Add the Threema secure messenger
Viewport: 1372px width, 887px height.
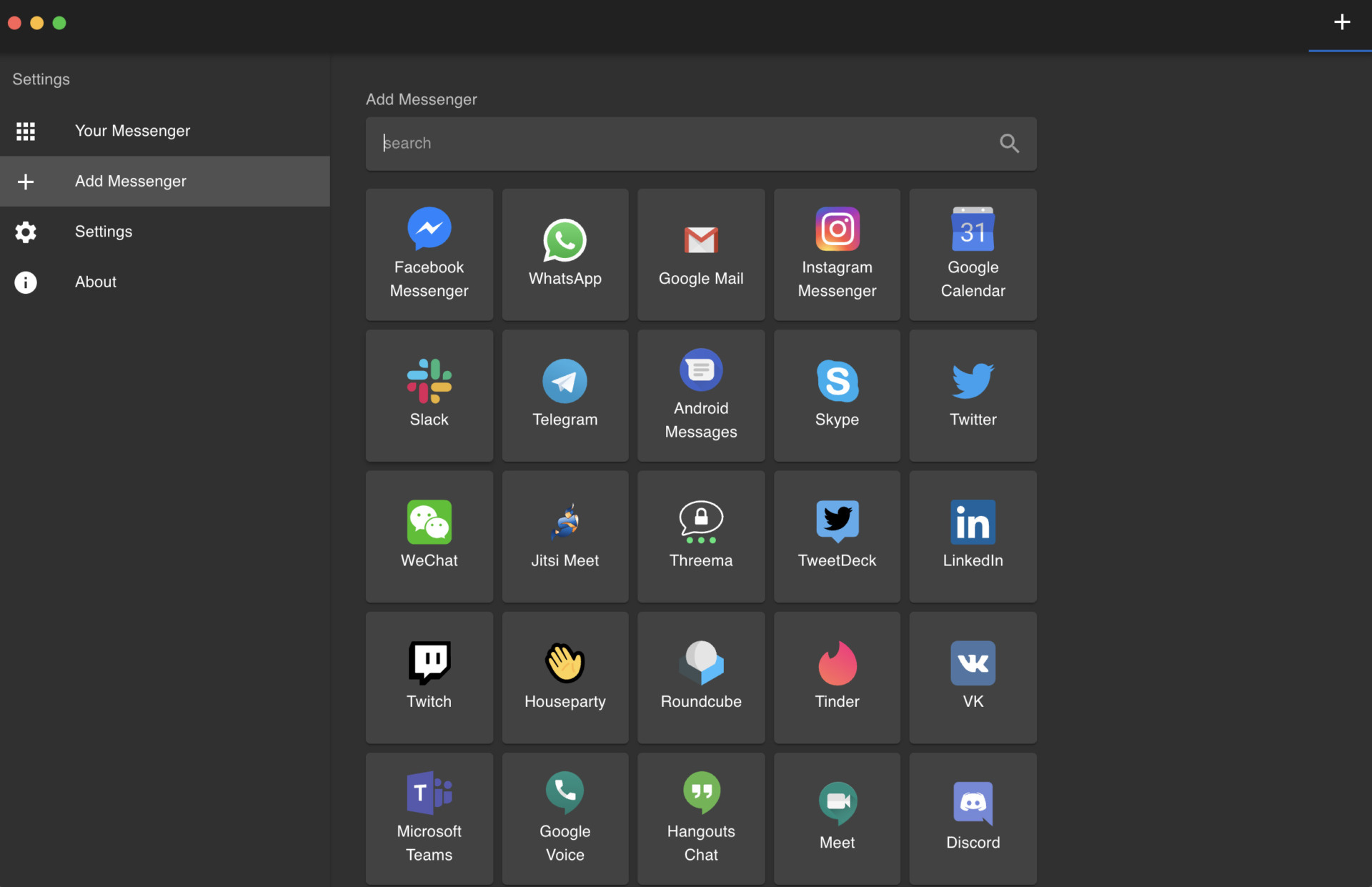(700, 536)
